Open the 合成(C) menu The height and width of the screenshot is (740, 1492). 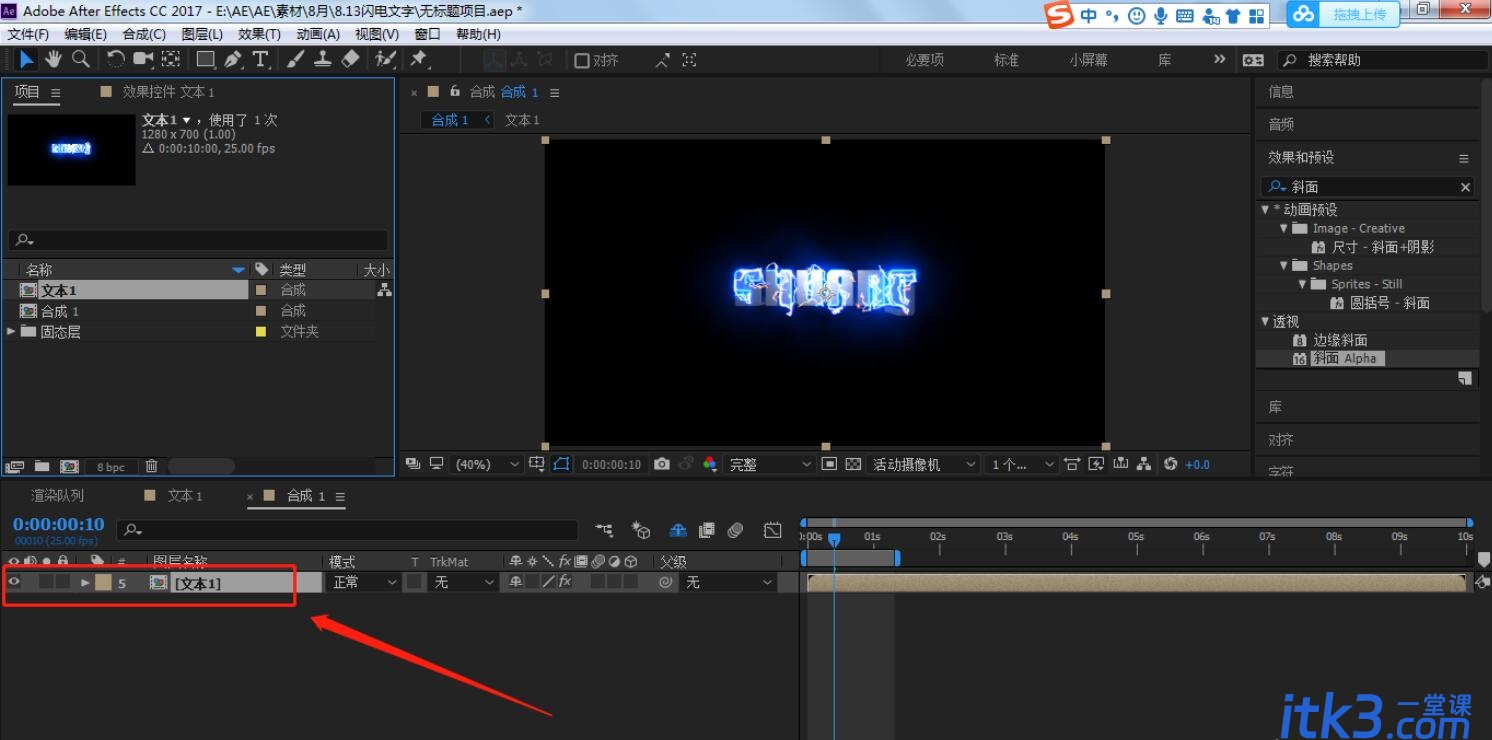[144, 34]
